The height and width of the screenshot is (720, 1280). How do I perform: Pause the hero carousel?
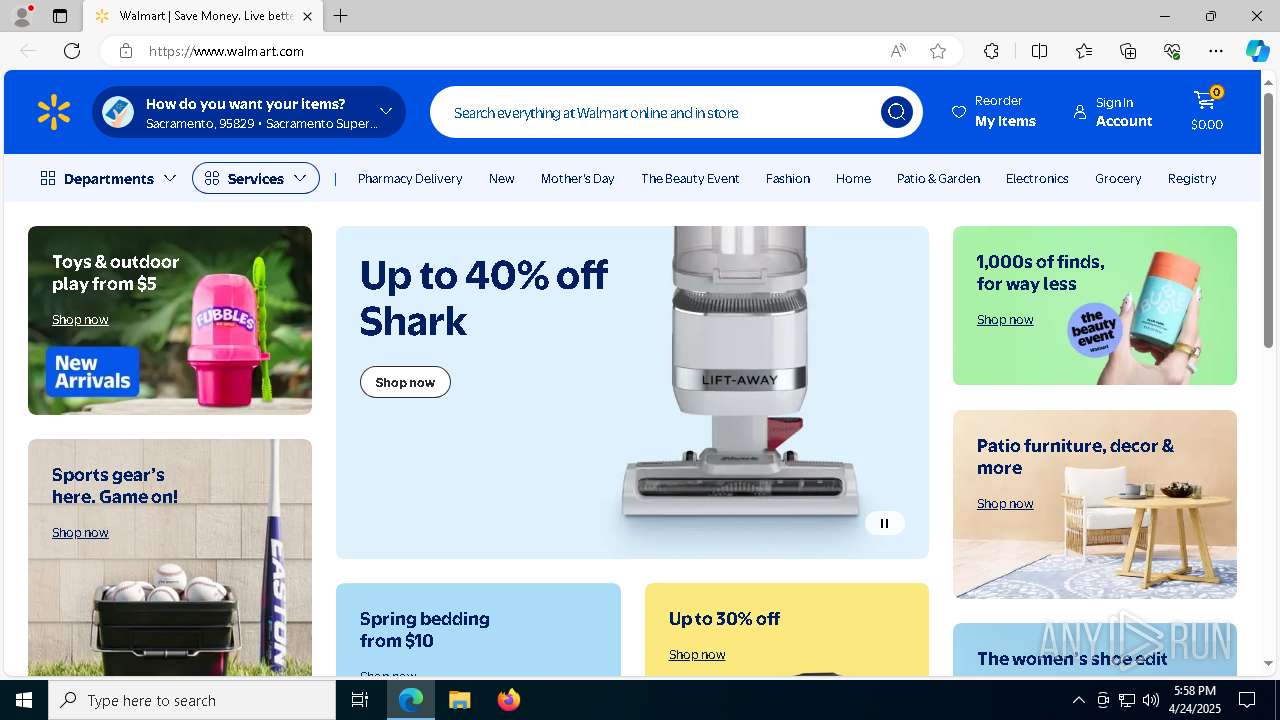(884, 523)
